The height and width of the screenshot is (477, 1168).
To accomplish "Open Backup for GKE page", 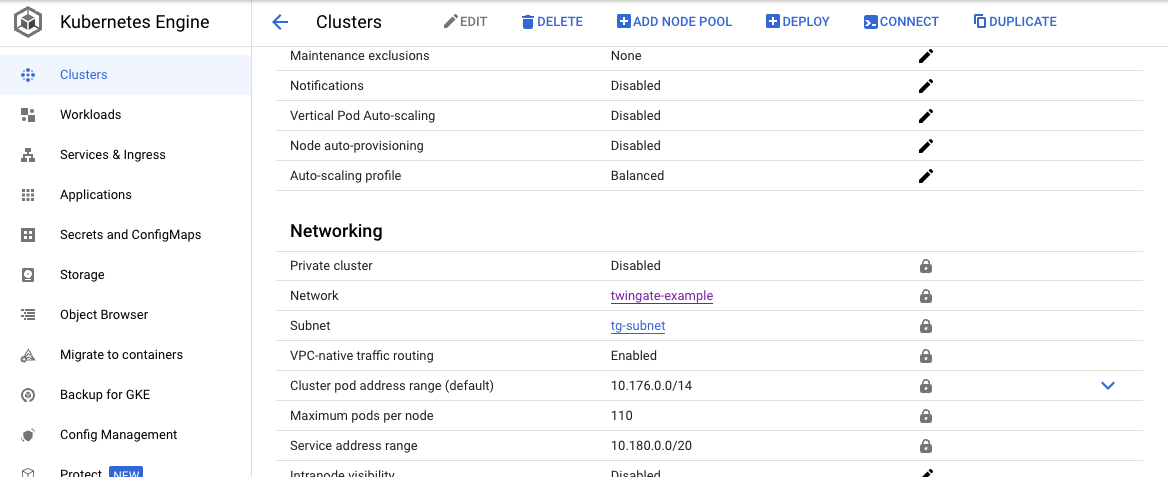I will click(x=125, y=395).
